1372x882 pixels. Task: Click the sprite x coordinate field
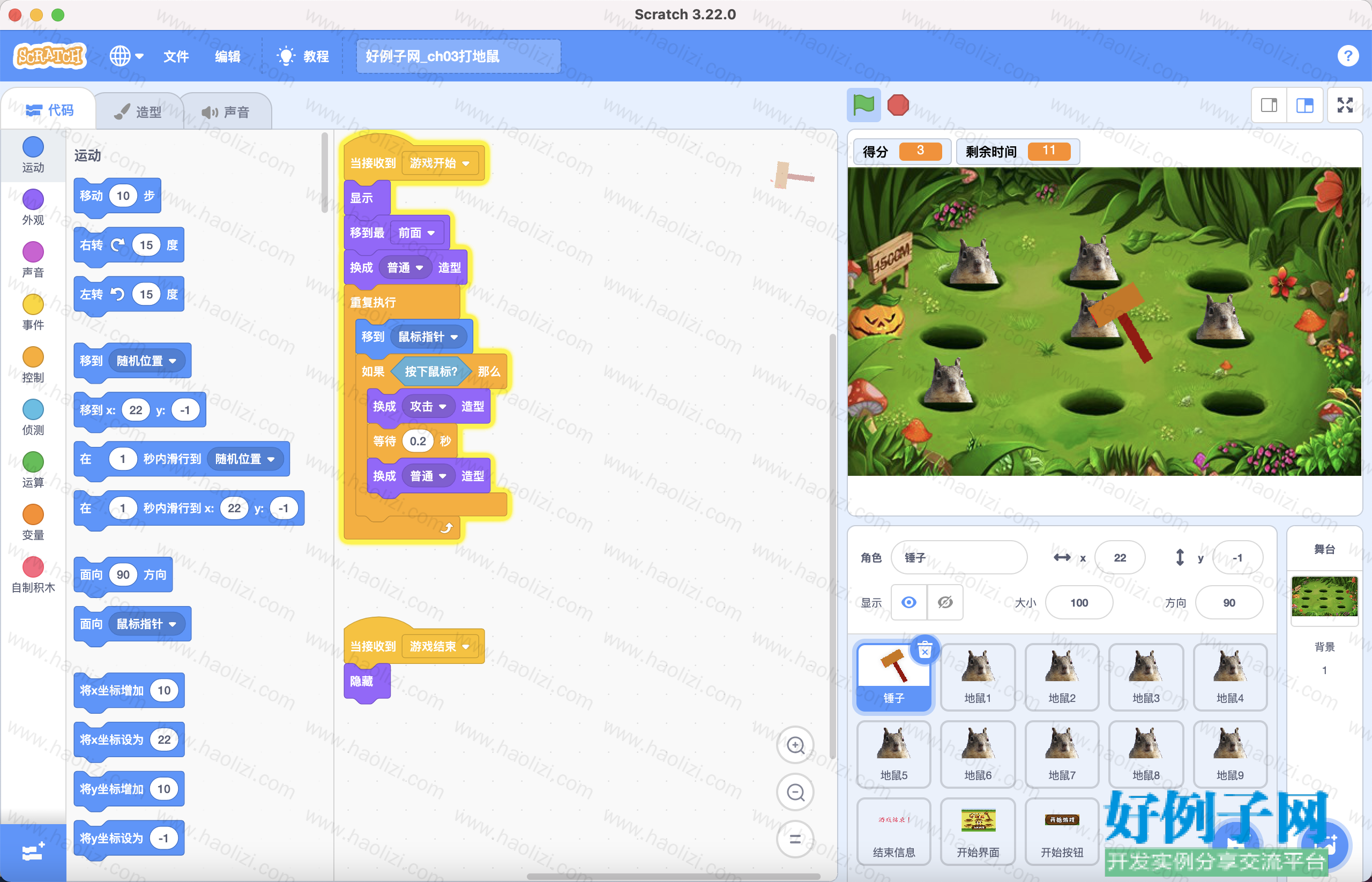point(1120,557)
